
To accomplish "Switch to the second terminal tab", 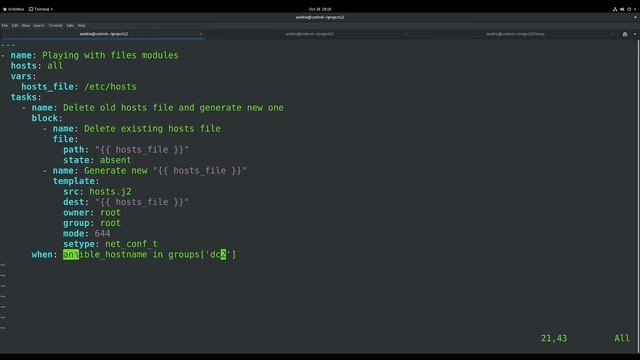I will click(309, 34).
